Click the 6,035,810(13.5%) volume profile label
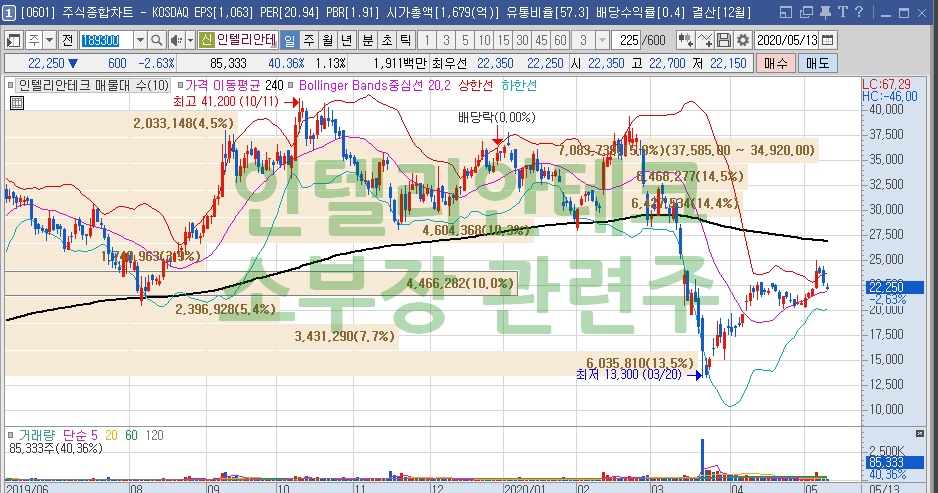The image size is (938, 493). [639, 363]
